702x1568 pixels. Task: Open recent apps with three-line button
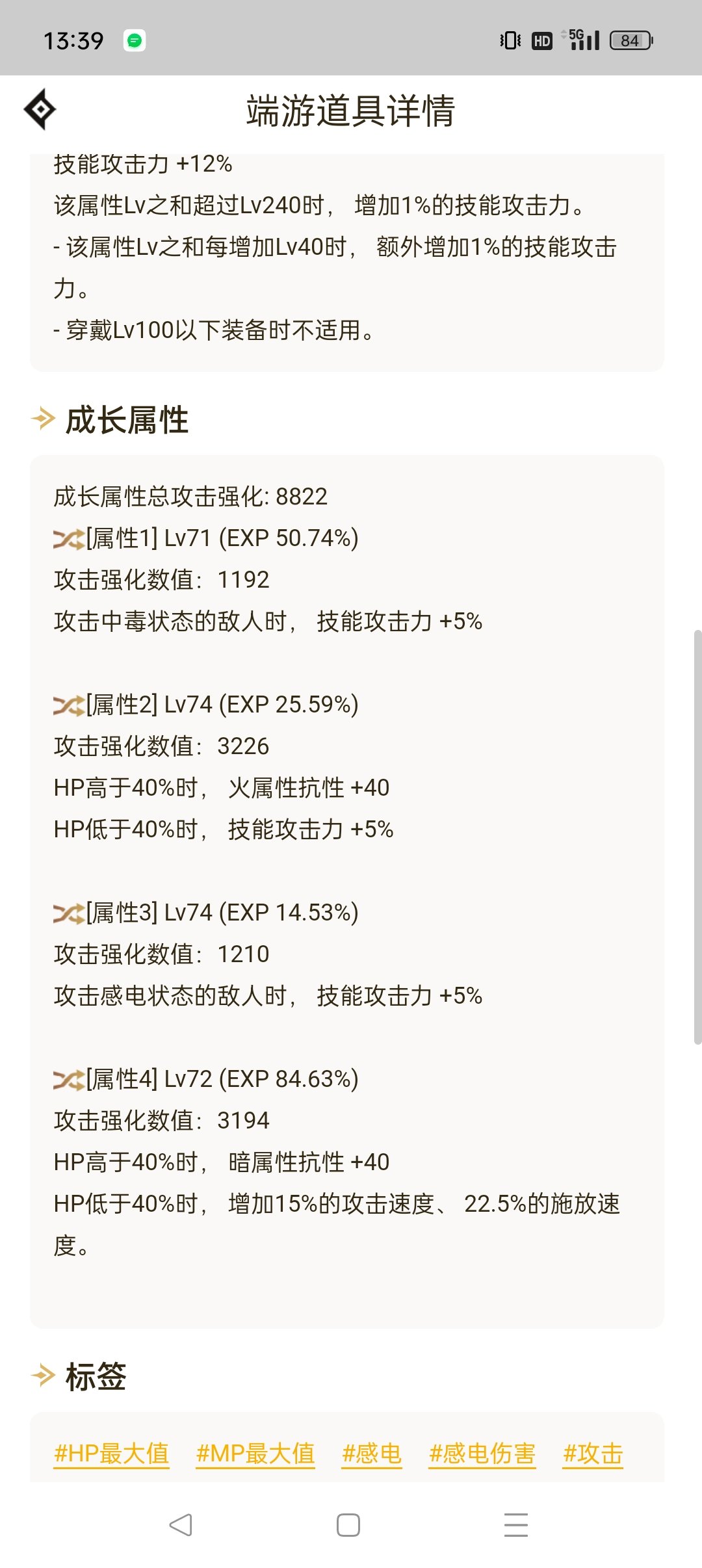click(515, 1524)
